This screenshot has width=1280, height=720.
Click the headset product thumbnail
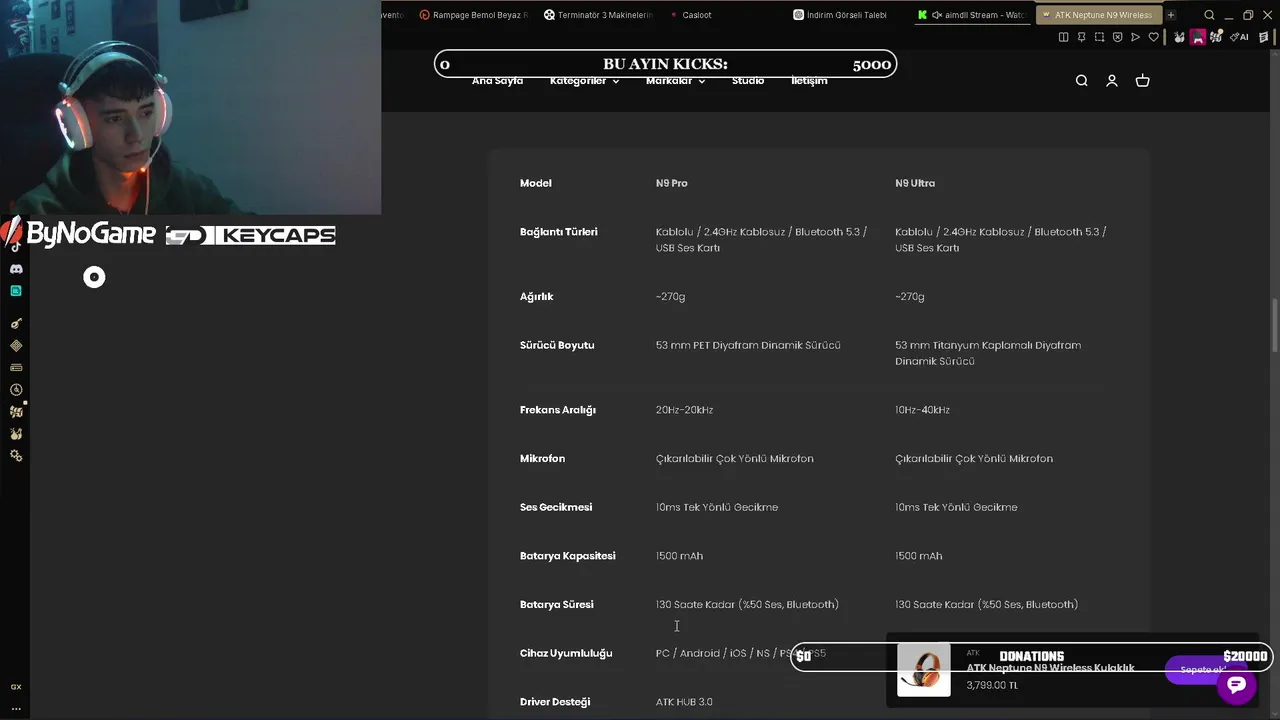click(x=923, y=669)
